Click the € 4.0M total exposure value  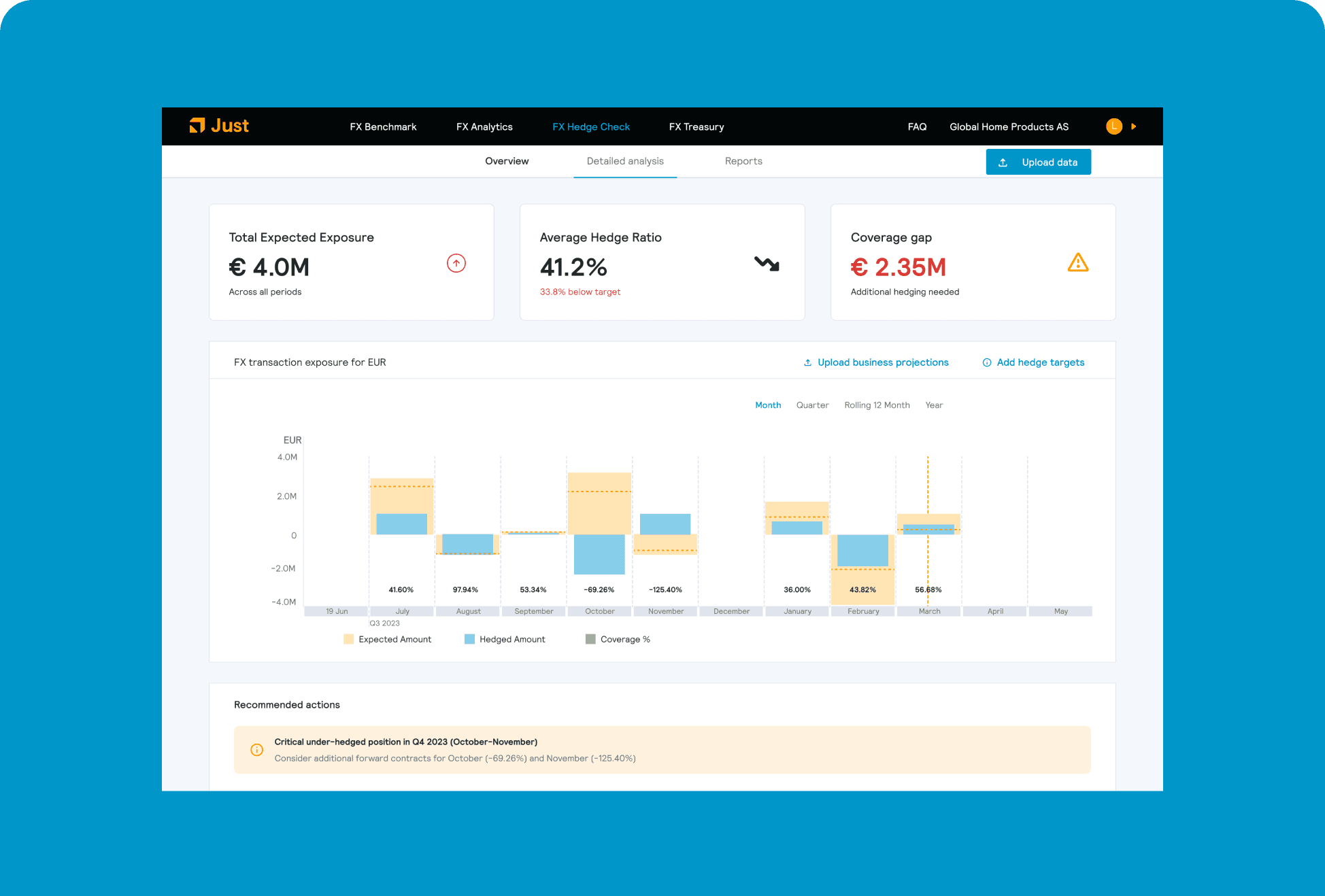click(269, 267)
